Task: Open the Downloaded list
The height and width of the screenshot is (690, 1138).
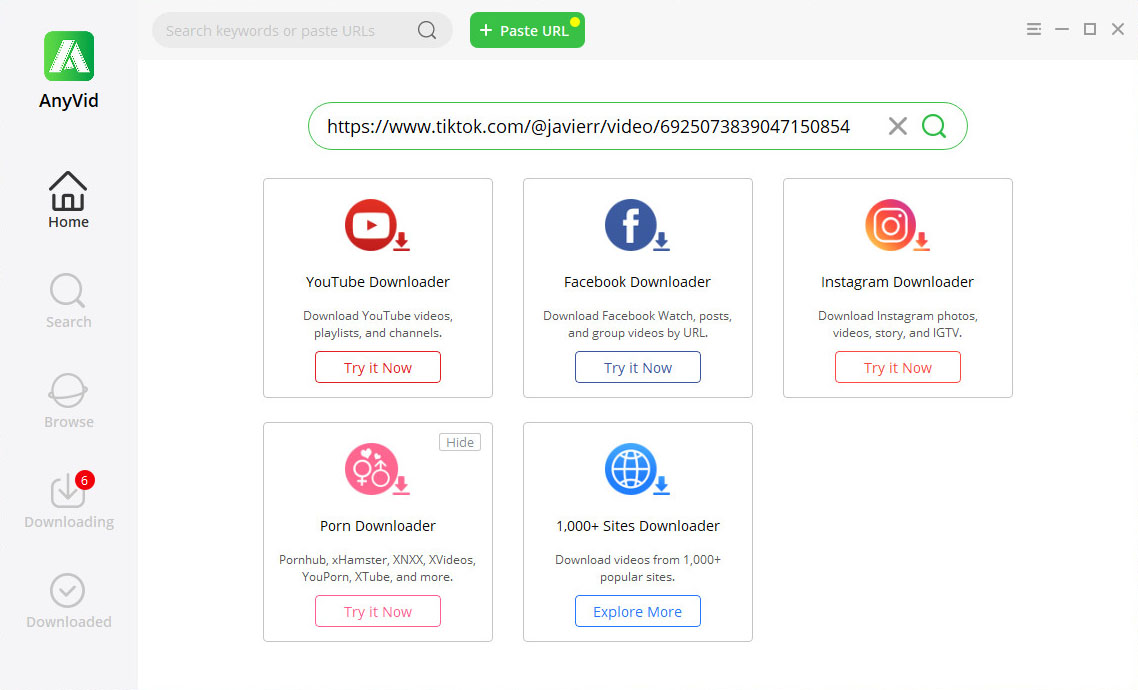Action: coord(68,601)
